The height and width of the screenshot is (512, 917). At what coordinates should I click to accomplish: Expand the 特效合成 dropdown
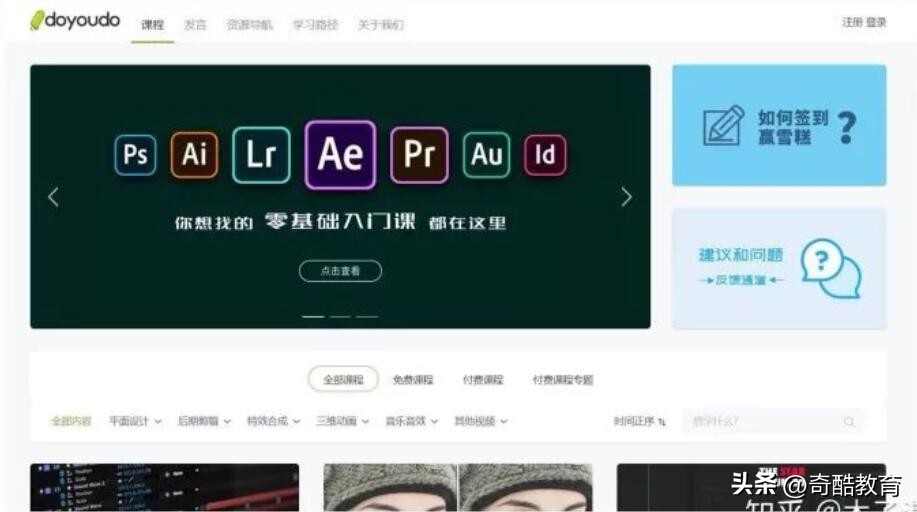coord(273,421)
